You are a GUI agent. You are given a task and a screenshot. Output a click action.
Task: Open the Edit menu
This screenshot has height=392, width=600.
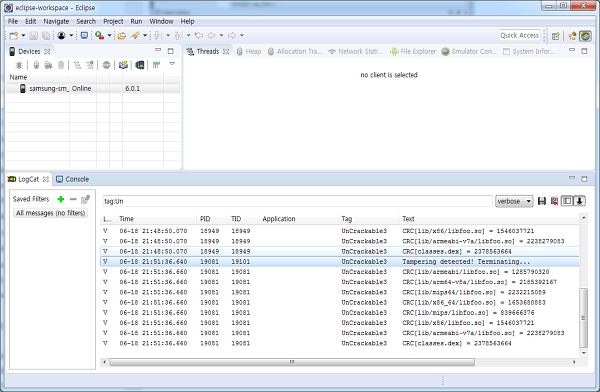click(x=31, y=21)
